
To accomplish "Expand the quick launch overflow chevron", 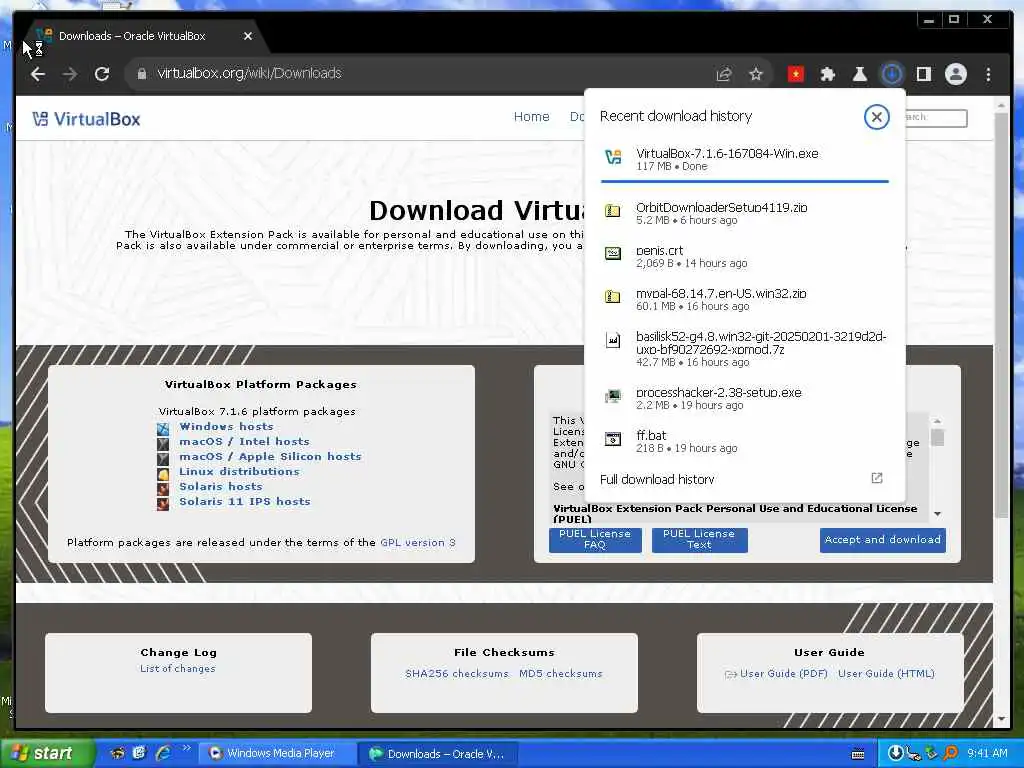I will (x=187, y=748).
